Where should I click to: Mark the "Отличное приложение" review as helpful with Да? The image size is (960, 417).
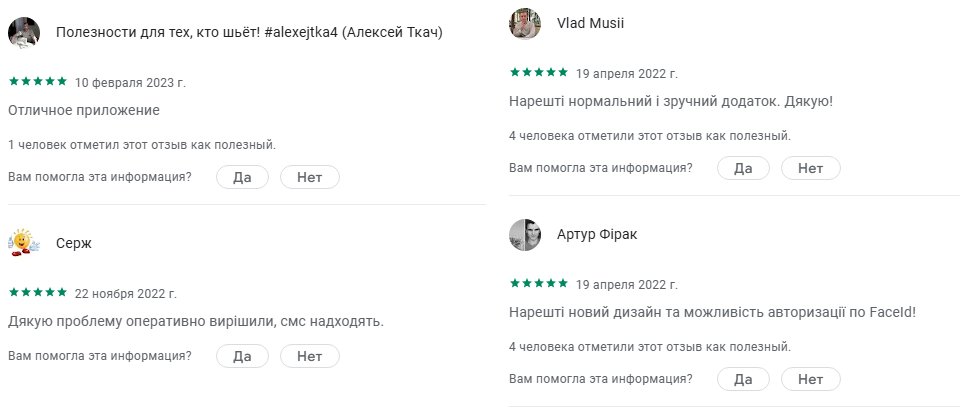coord(242,178)
